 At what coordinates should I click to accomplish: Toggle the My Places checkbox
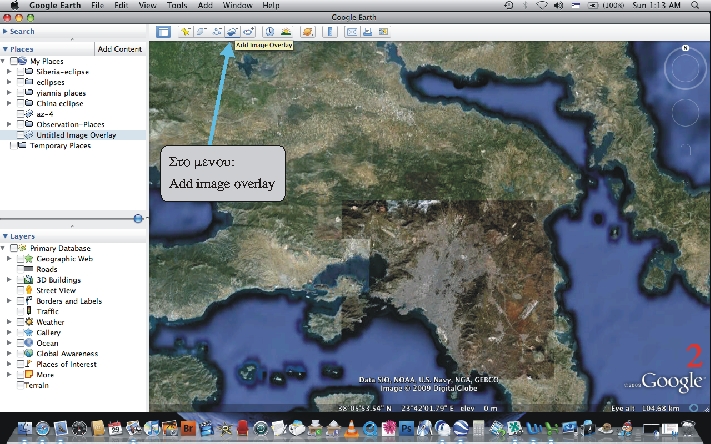pos(14,61)
